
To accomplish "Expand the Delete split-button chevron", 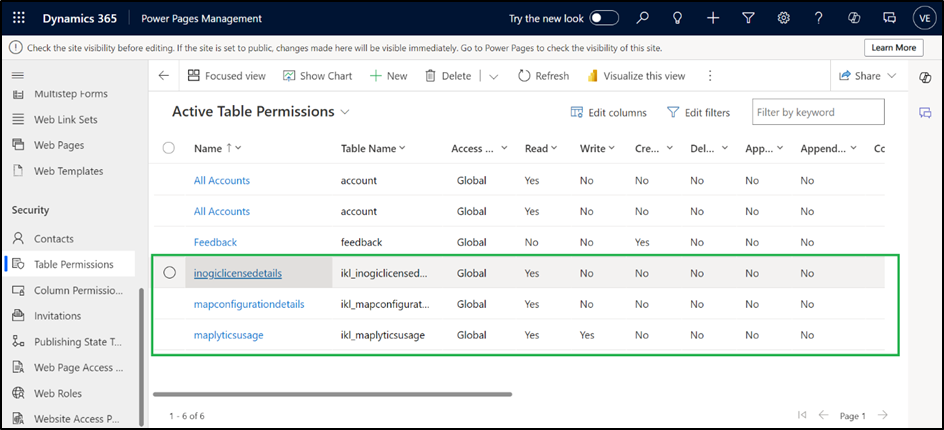I will [493, 76].
